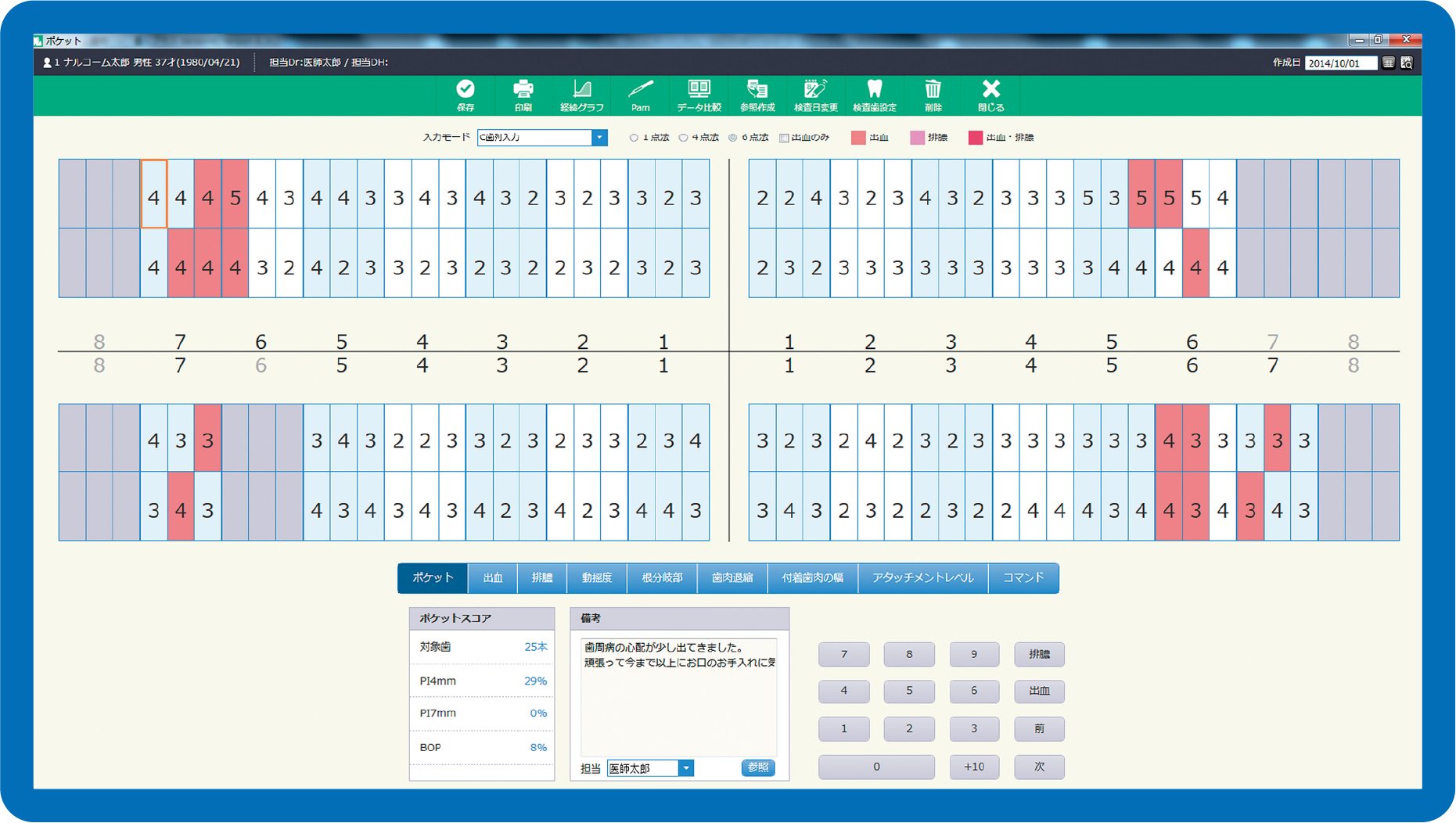Image resolution: width=1456 pixels, height=823 pixels.
Task: Click the 対象歯 25本 score row
Action: tap(483, 648)
